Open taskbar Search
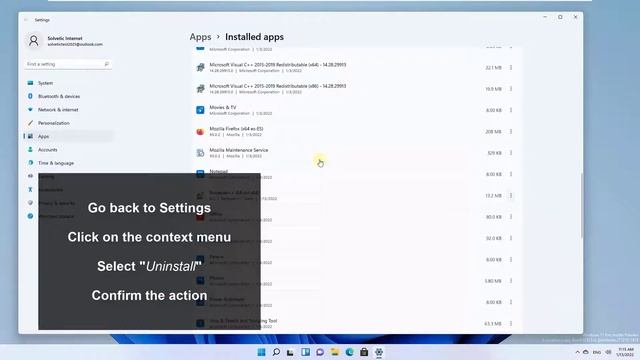 pyautogui.click(x=276, y=352)
